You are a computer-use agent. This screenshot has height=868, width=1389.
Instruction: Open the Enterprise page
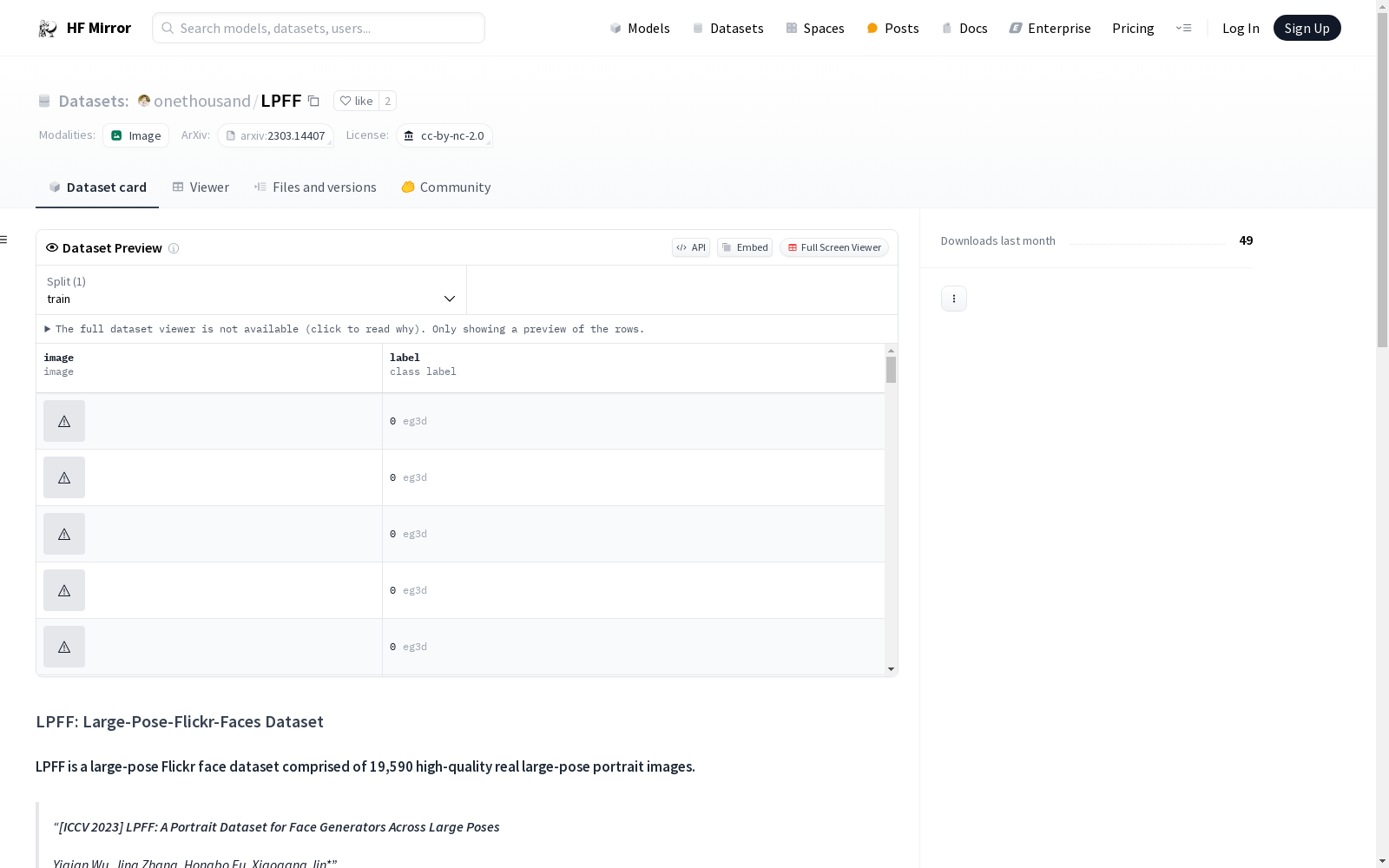pyautogui.click(x=1050, y=28)
